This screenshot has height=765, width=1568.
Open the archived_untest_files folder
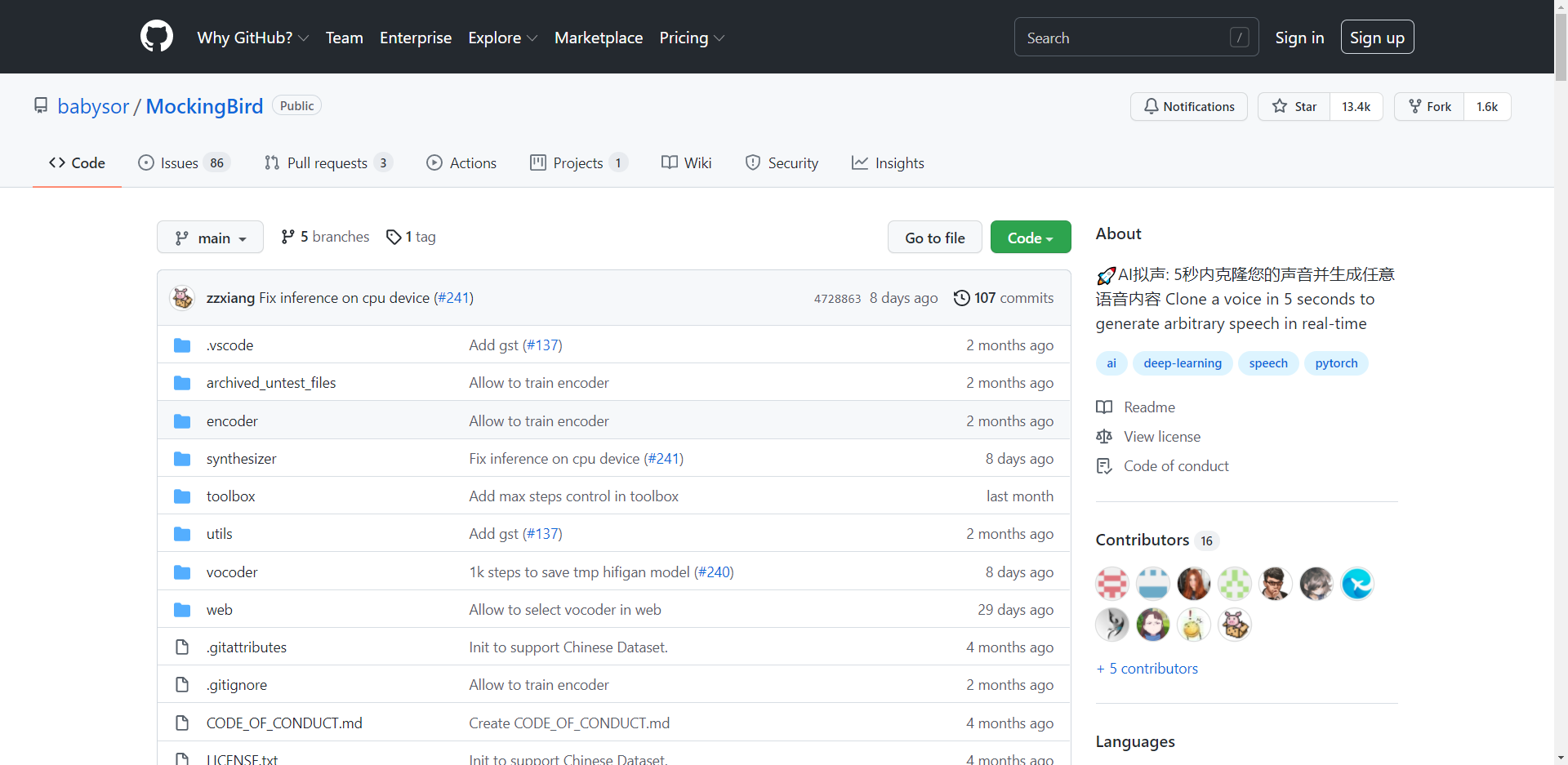271,383
